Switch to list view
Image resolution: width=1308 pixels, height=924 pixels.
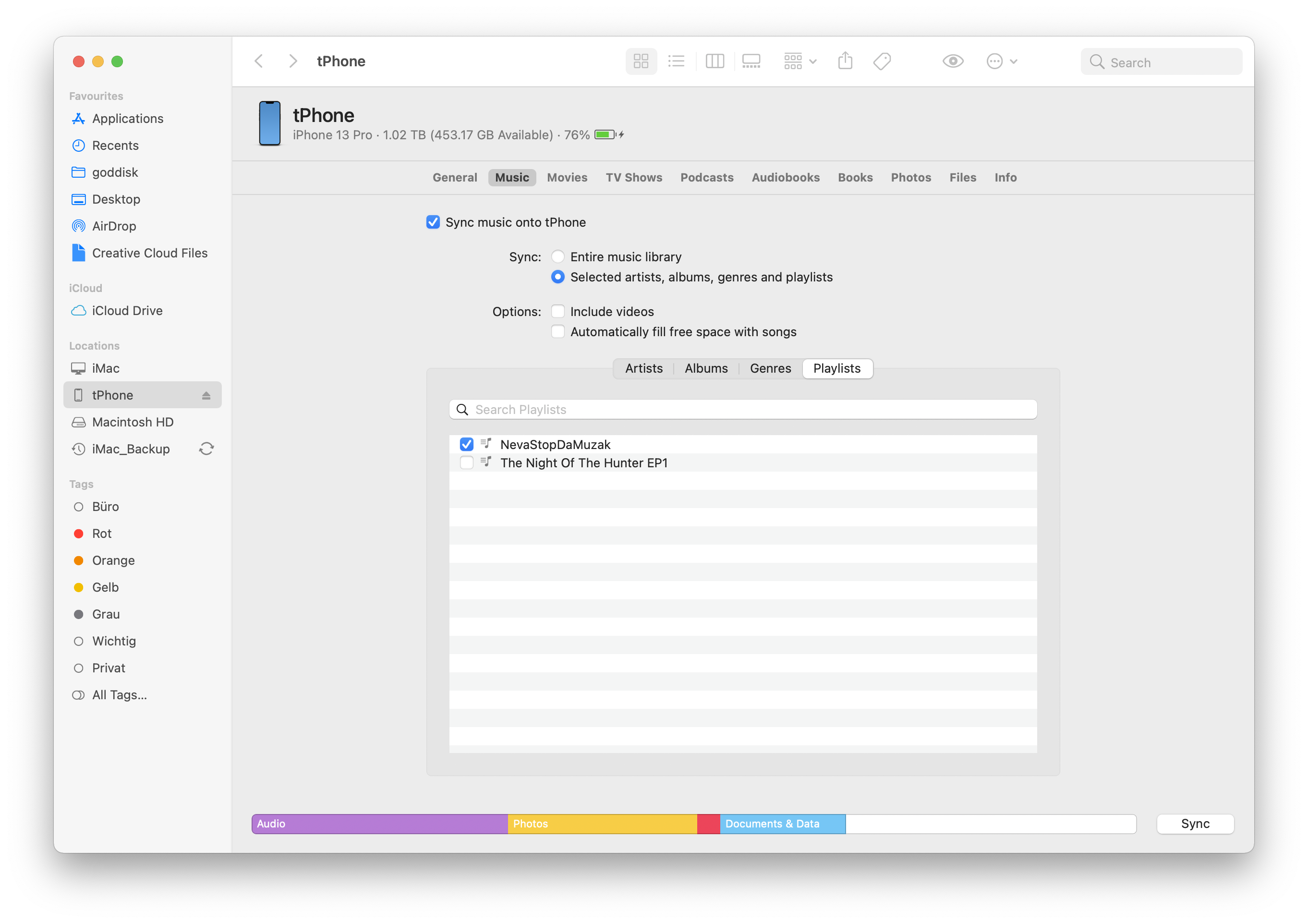(676, 61)
